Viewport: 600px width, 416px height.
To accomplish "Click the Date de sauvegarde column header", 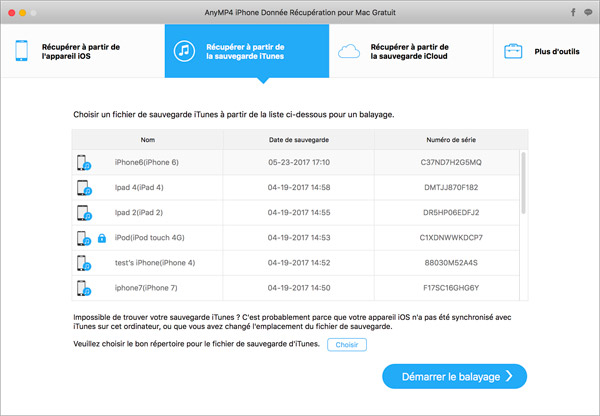I will click(299, 140).
